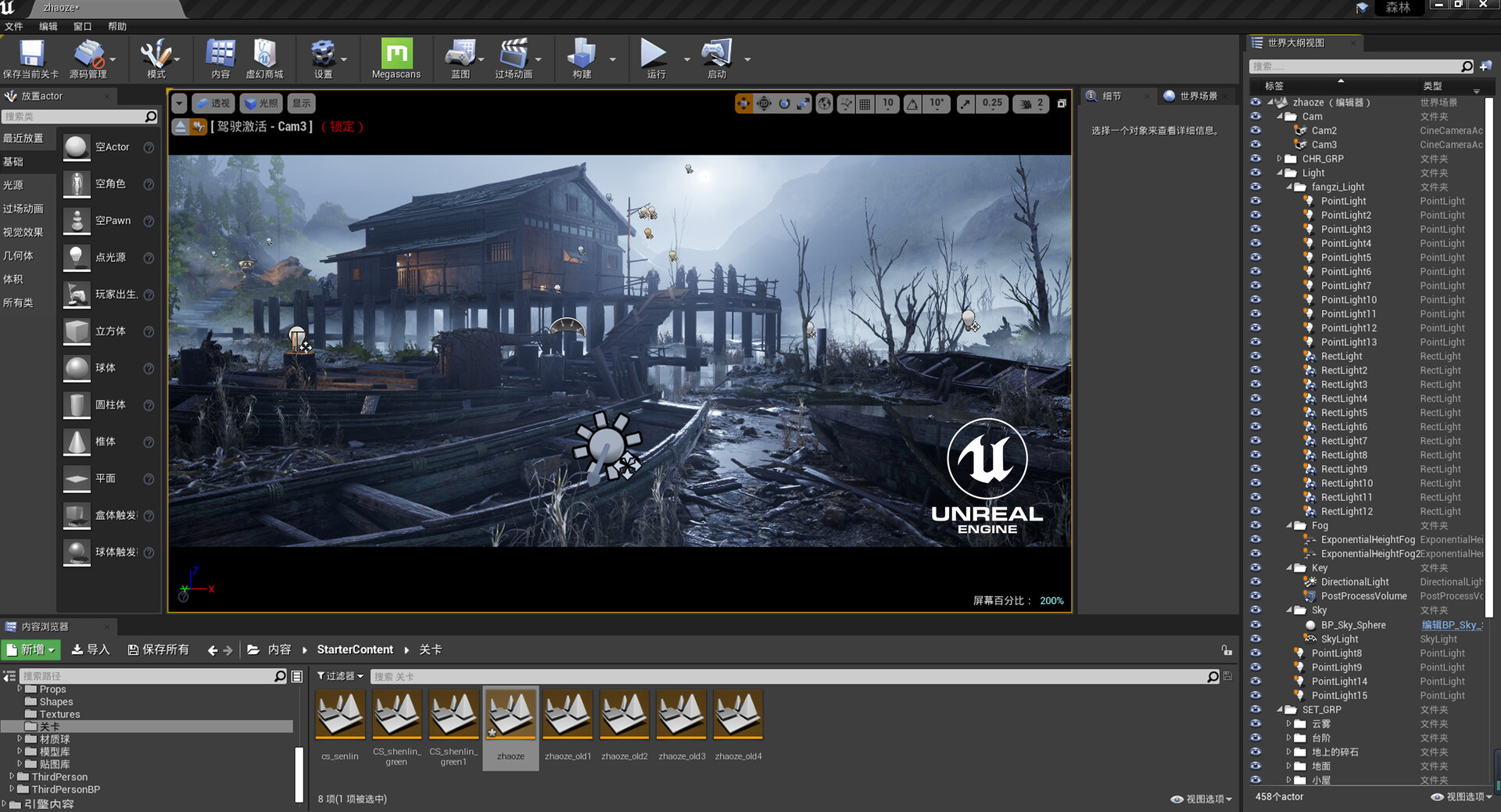Toggle visibility of ExponentialHeightFog
Image resolution: width=1501 pixels, height=812 pixels.
[x=1256, y=539]
